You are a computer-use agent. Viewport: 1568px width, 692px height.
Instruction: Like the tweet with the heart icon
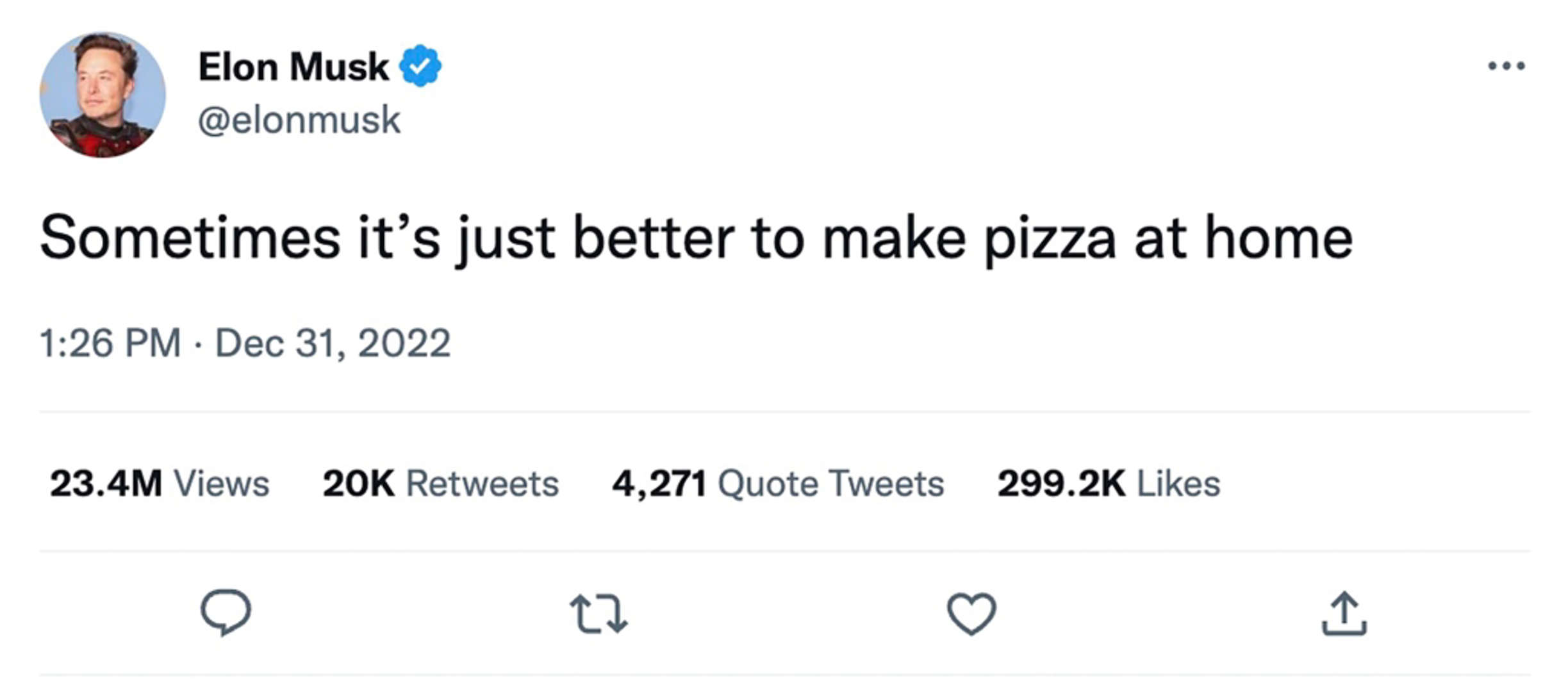click(x=971, y=613)
